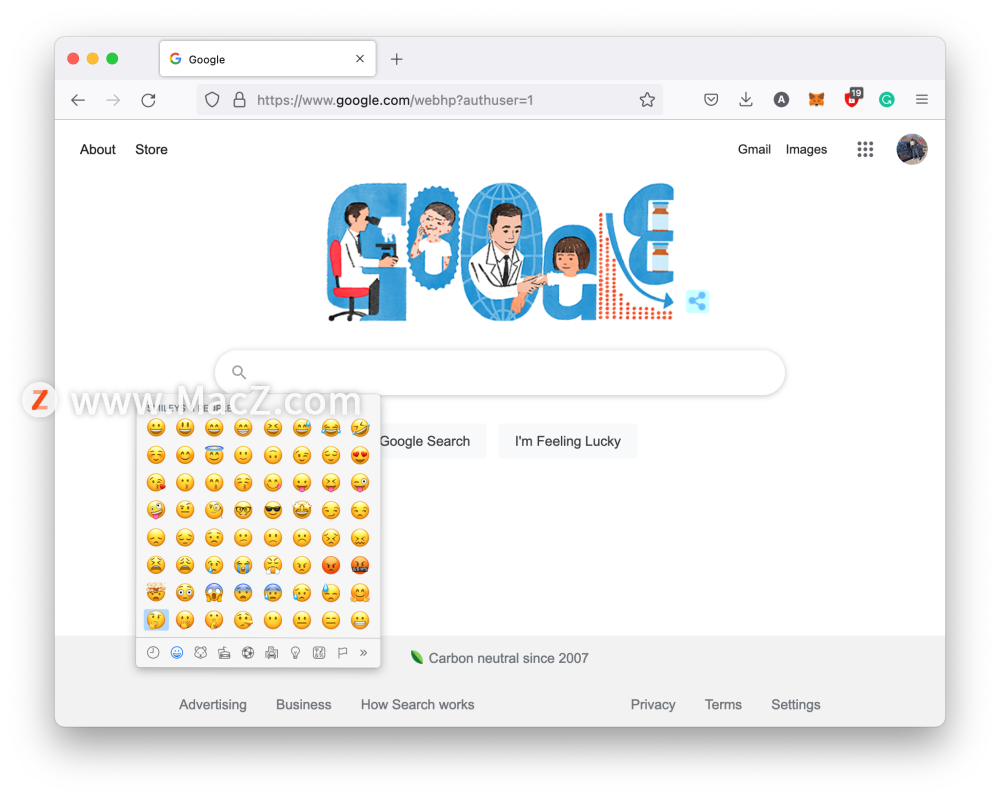Open the About link
This screenshot has width=1000, height=799.
(x=98, y=149)
